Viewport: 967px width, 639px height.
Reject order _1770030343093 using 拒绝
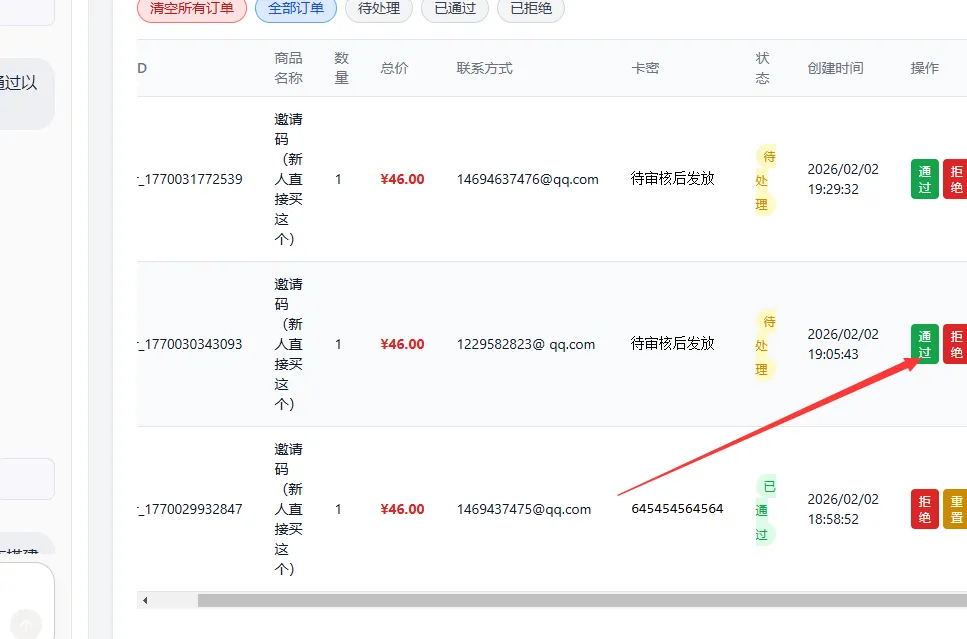(957, 344)
